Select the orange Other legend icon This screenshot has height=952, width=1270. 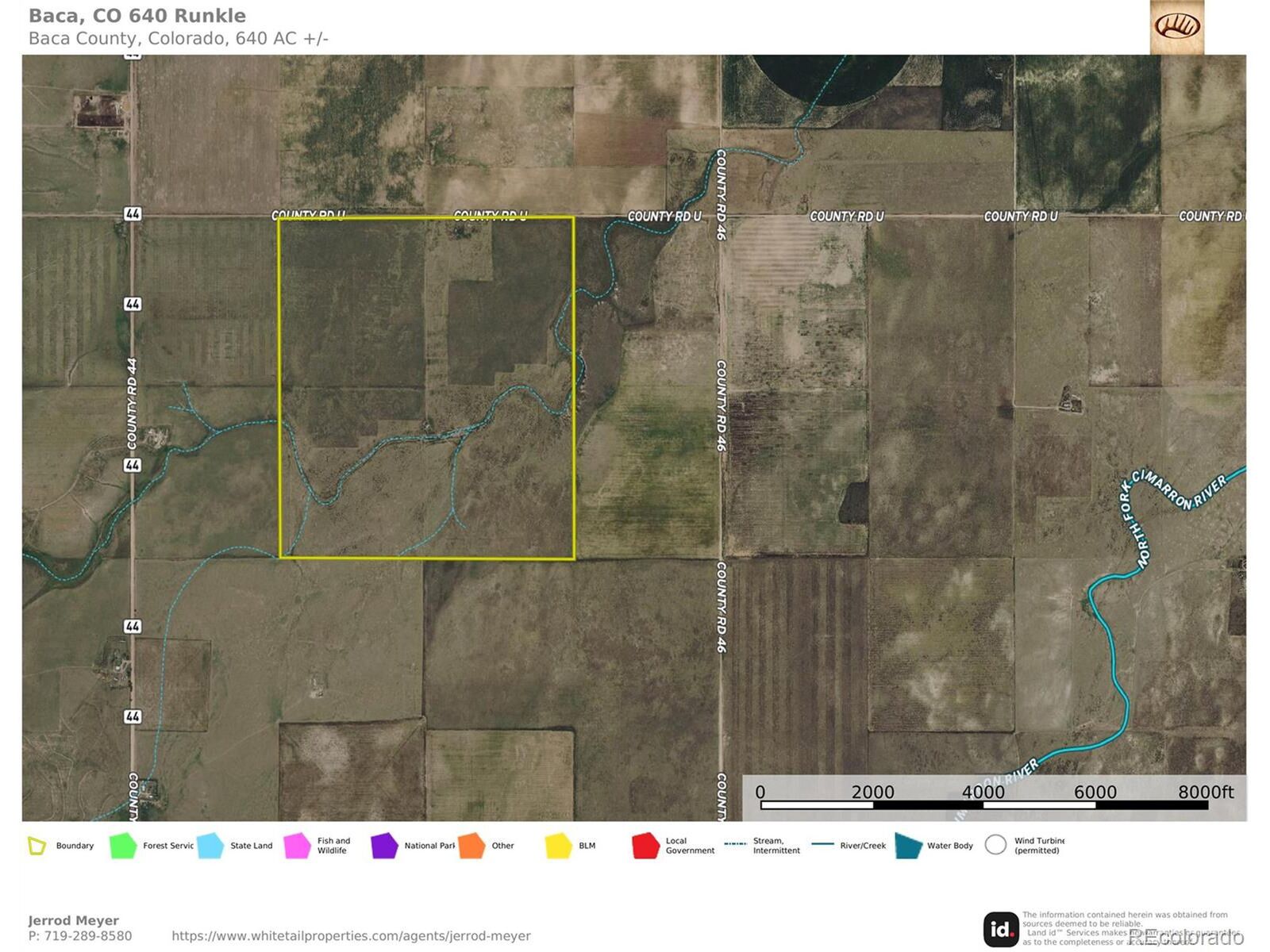click(x=471, y=846)
